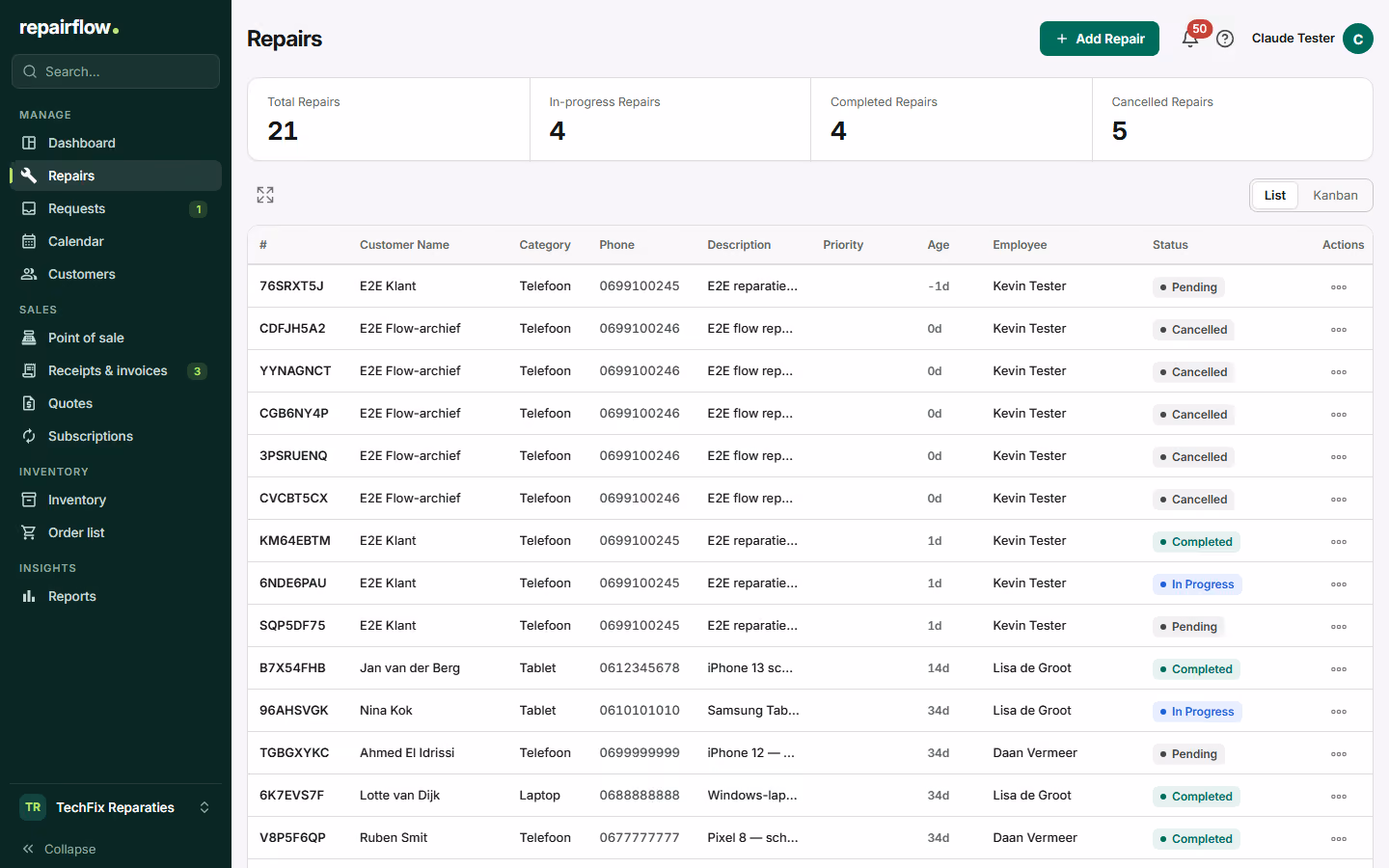
Task: Open actions menu for repair 76SRXT5J
Action: coord(1339,287)
